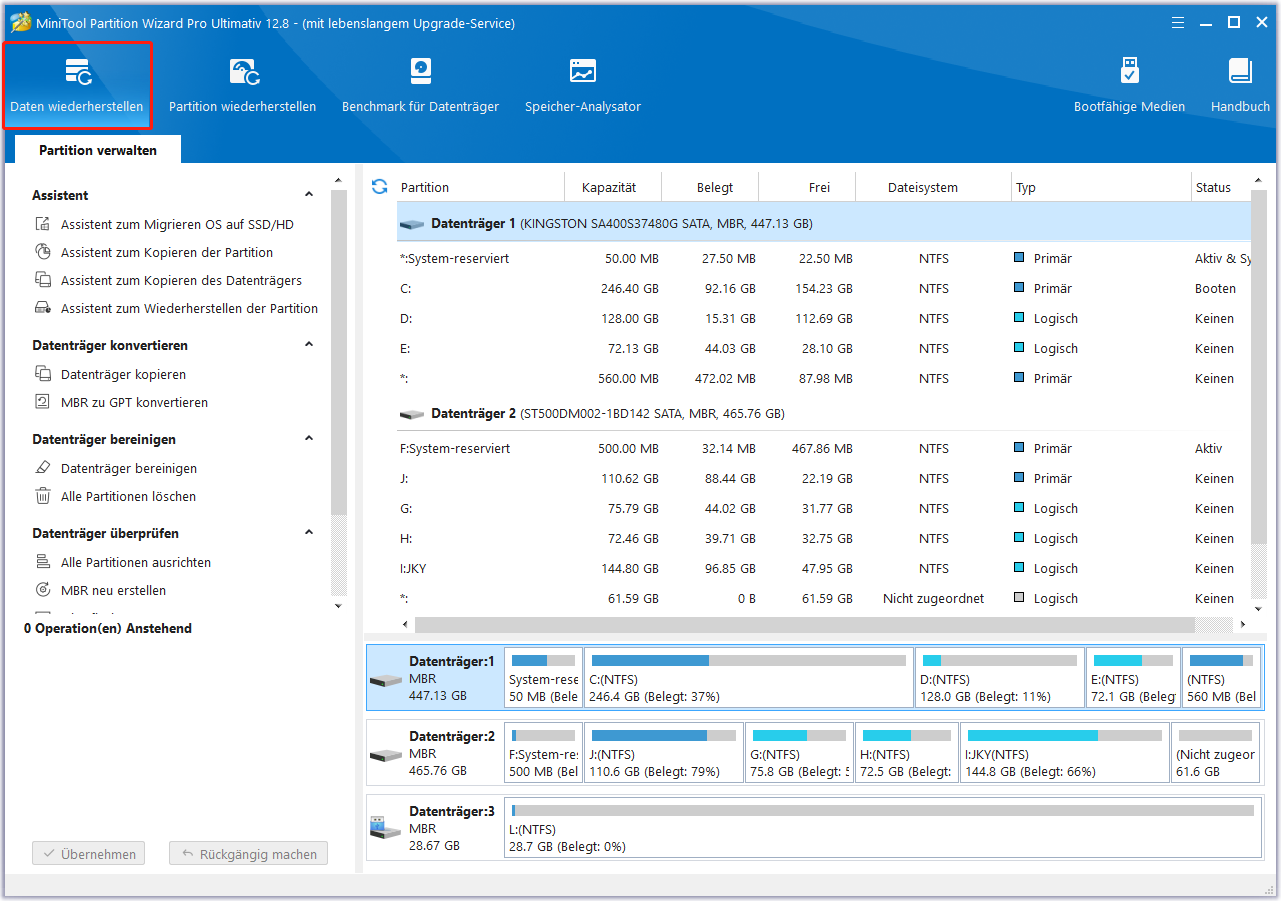The image size is (1281, 901).
Task: Click up arrow of left panel scrollbar
Action: pyautogui.click(x=338, y=181)
